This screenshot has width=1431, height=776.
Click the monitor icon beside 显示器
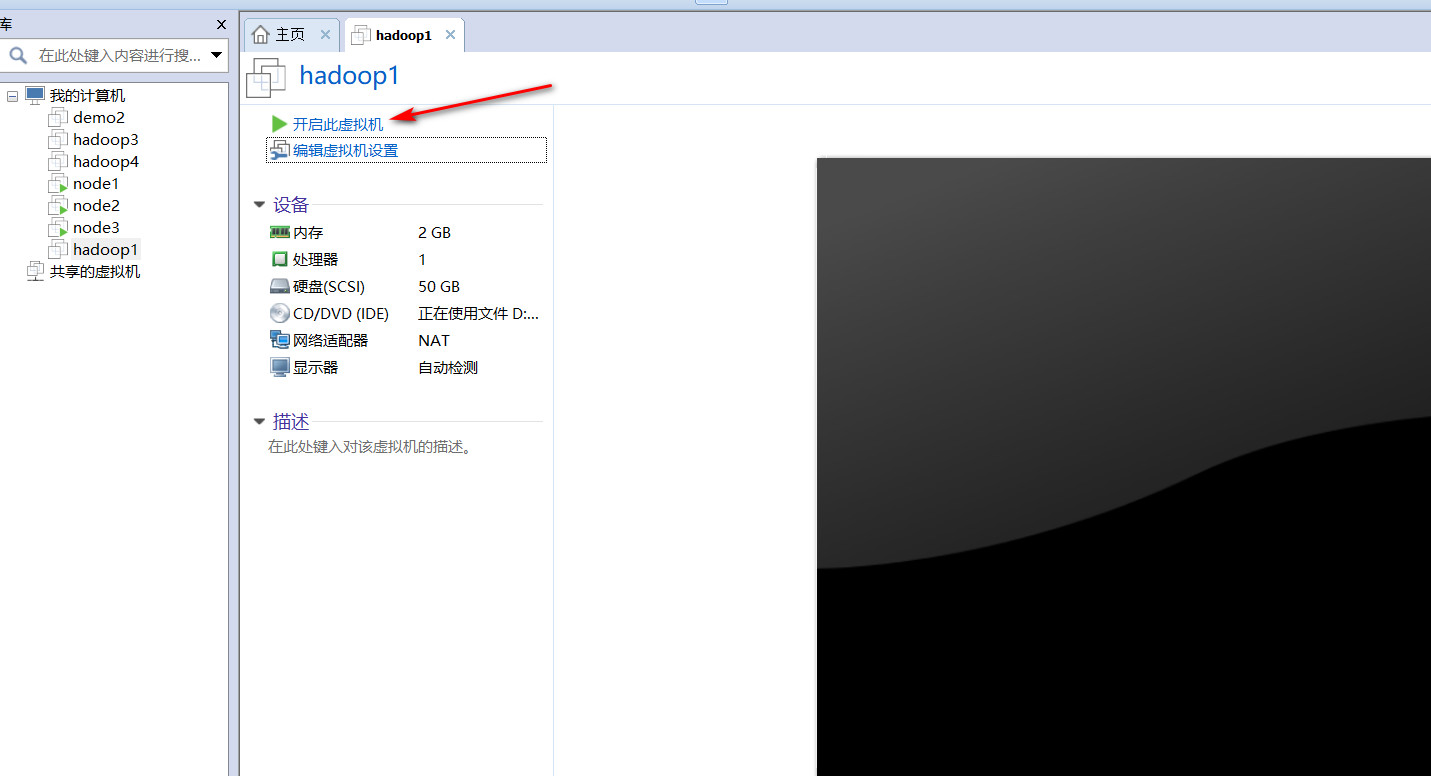pos(279,367)
